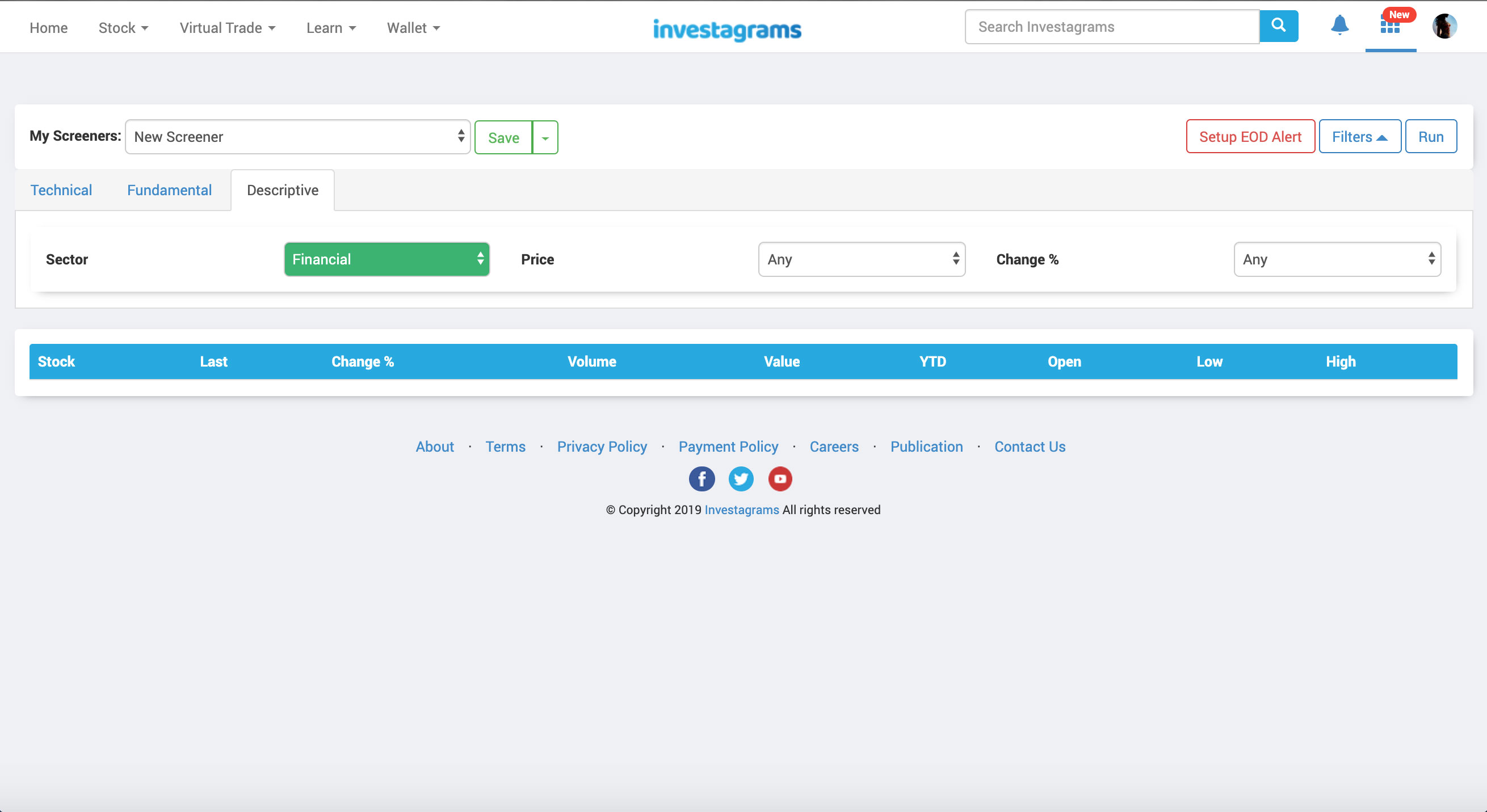Viewport: 1487px width, 812px height.
Task: Collapse the Filters panel
Action: [1359, 137]
